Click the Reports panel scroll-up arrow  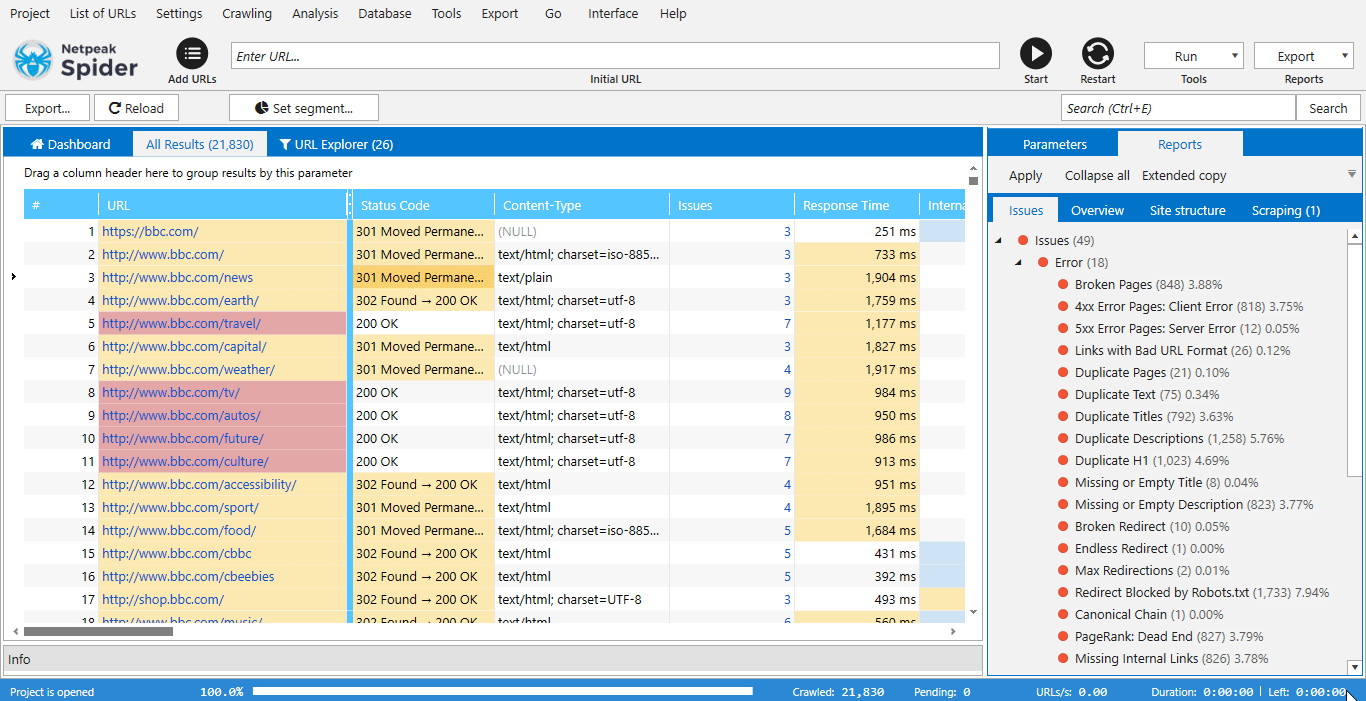click(x=1355, y=236)
